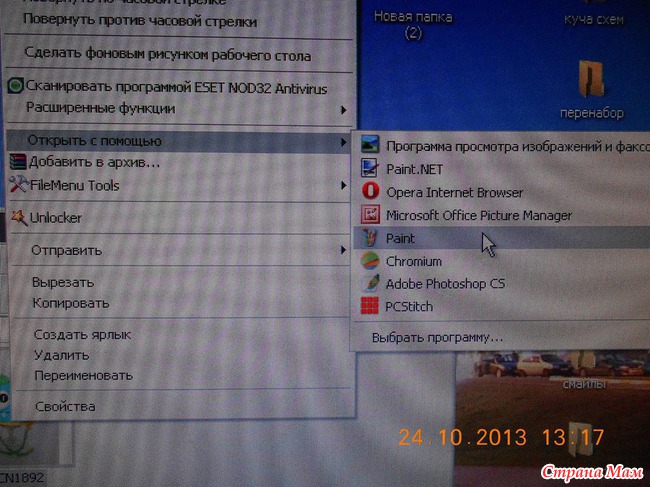Viewport: 650px width, 487px height.
Task: Choose Выбрать программу... option
Action: point(437,337)
